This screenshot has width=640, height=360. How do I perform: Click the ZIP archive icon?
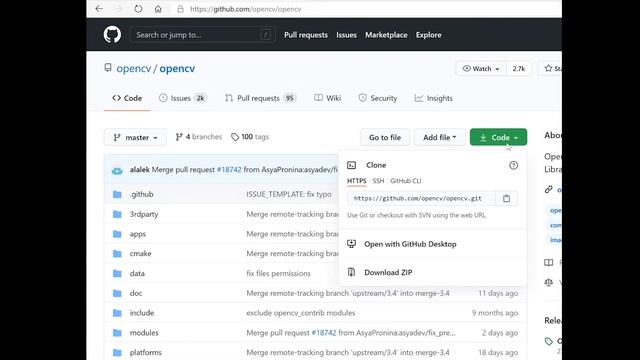click(351, 272)
